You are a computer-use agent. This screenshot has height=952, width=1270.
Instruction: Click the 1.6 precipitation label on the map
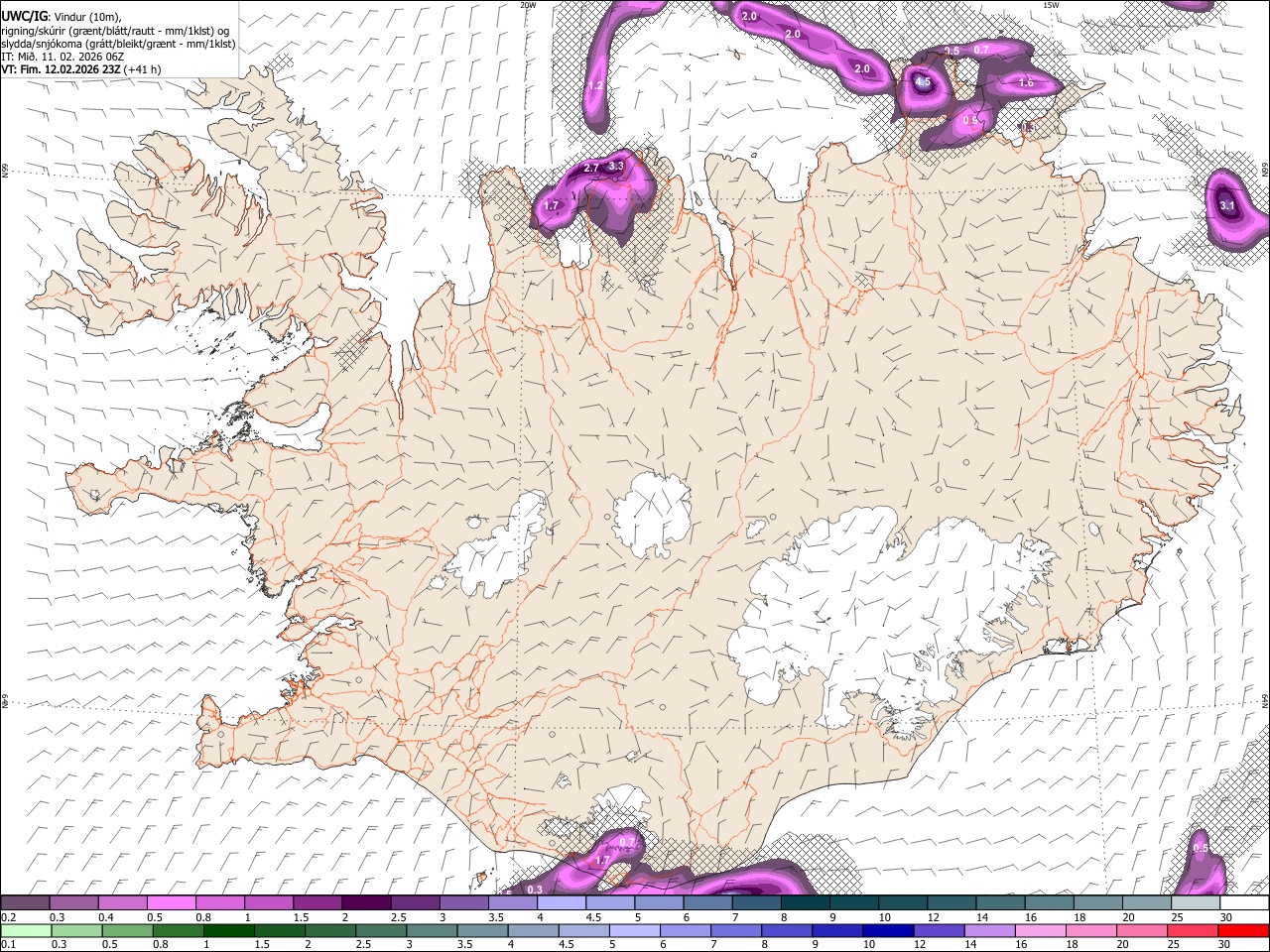tap(1026, 83)
